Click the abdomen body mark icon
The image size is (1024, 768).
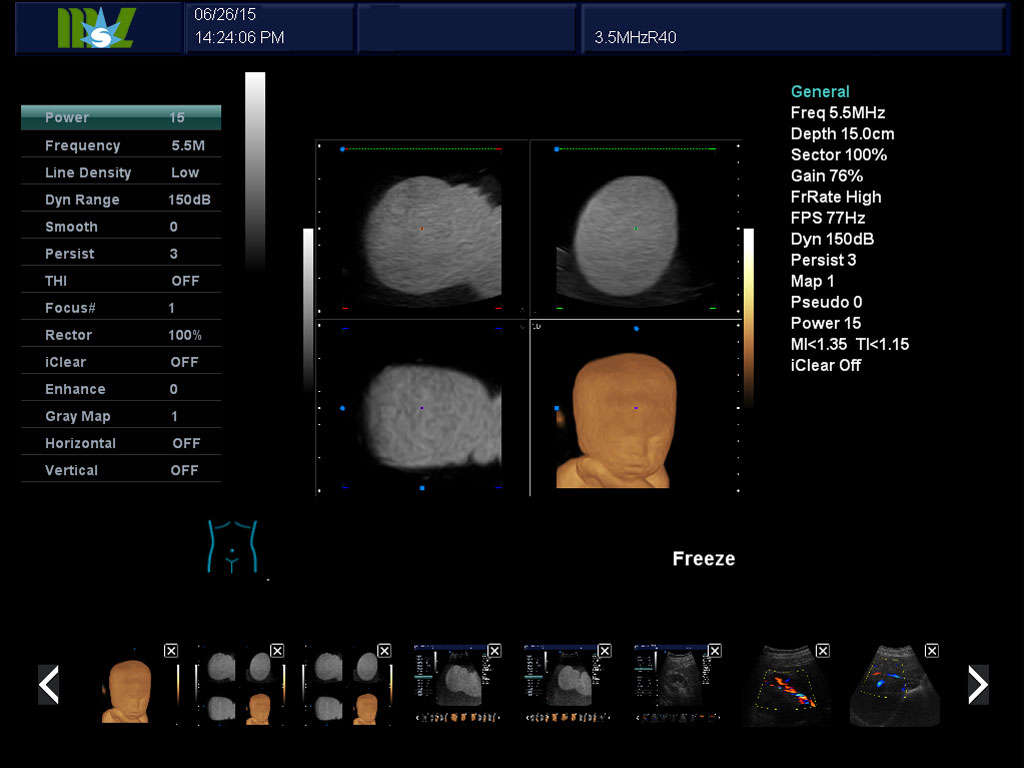(x=232, y=547)
